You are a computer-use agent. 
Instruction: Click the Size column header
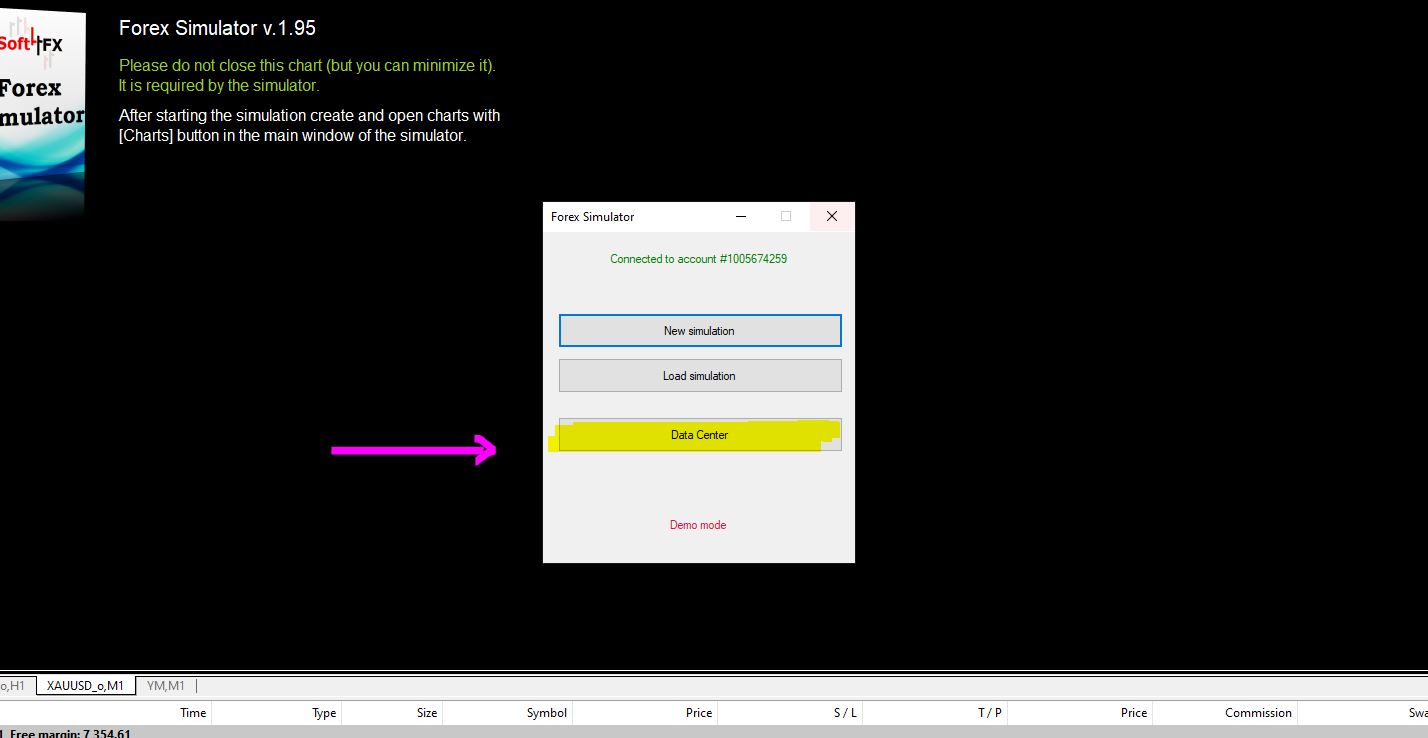click(x=427, y=713)
